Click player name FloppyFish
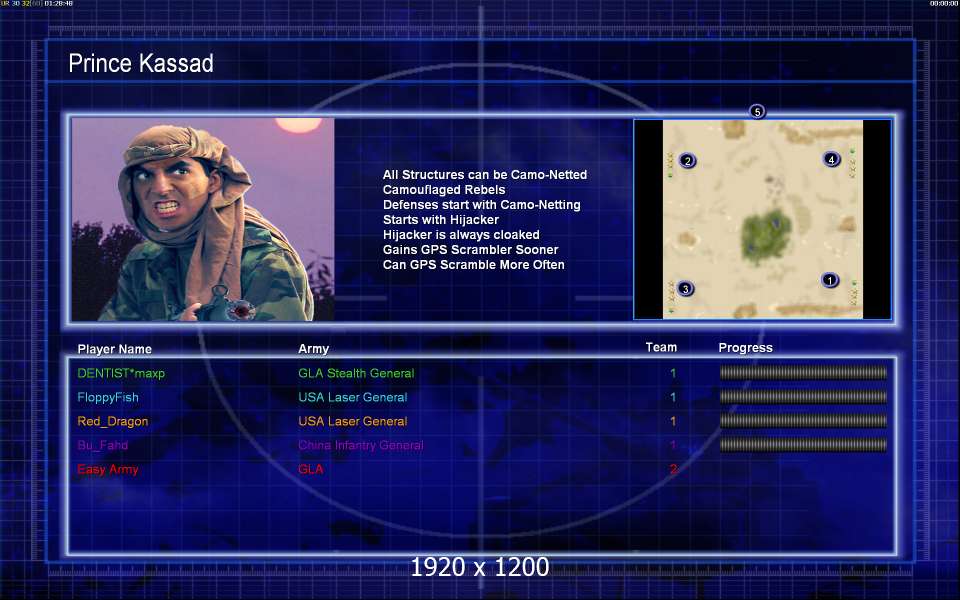Screen dimensions: 960x600 tap(108, 397)
